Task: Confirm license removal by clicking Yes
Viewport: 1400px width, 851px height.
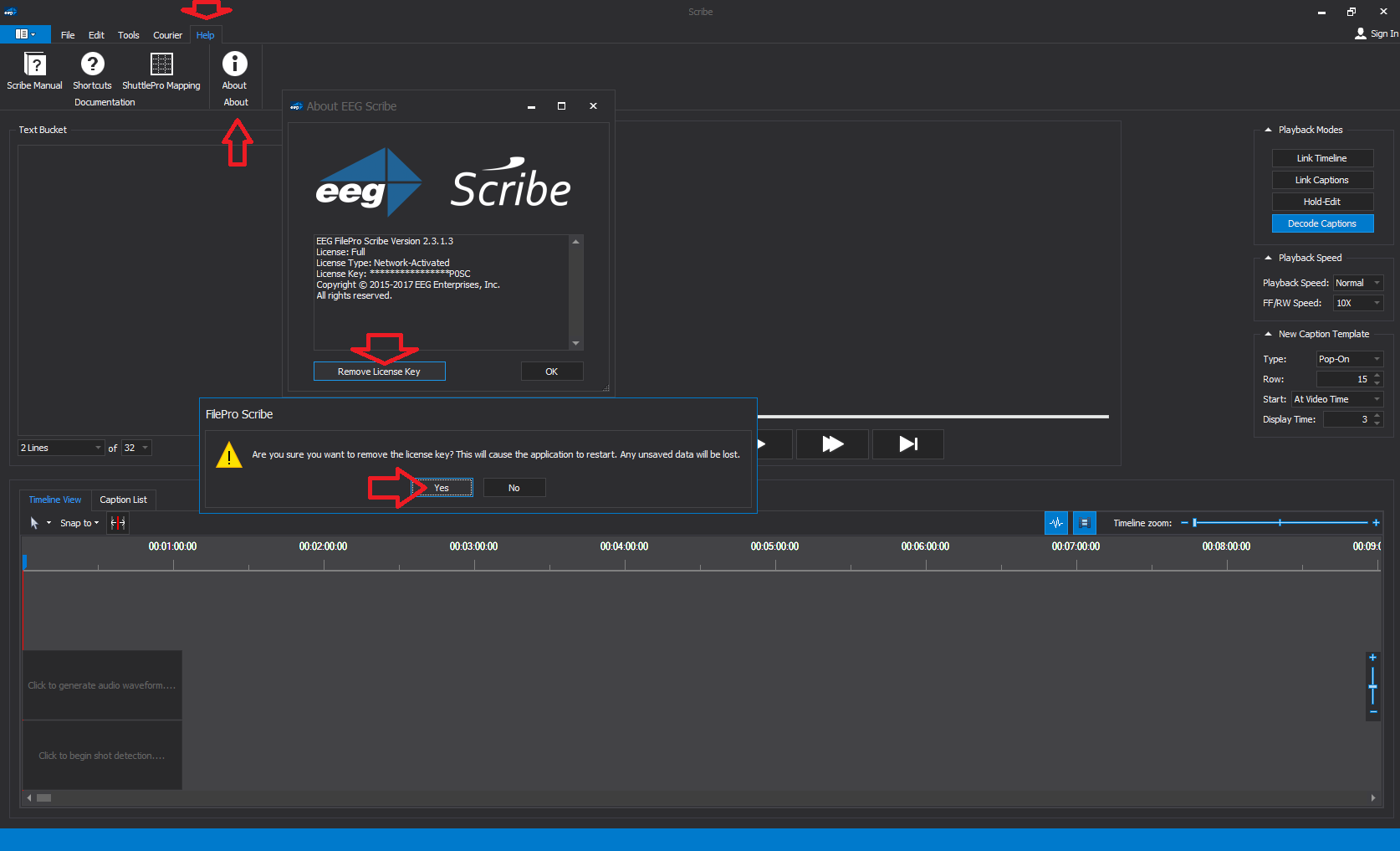Action: [442, 488]
